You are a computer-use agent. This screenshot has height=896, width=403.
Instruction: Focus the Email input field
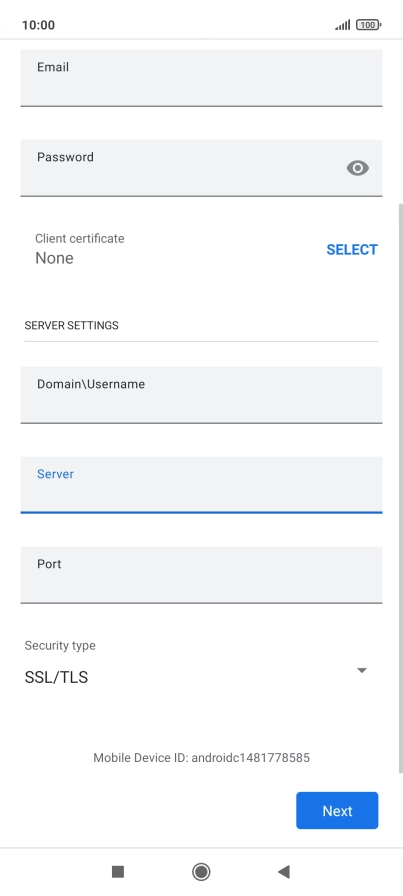click(201, 78)
